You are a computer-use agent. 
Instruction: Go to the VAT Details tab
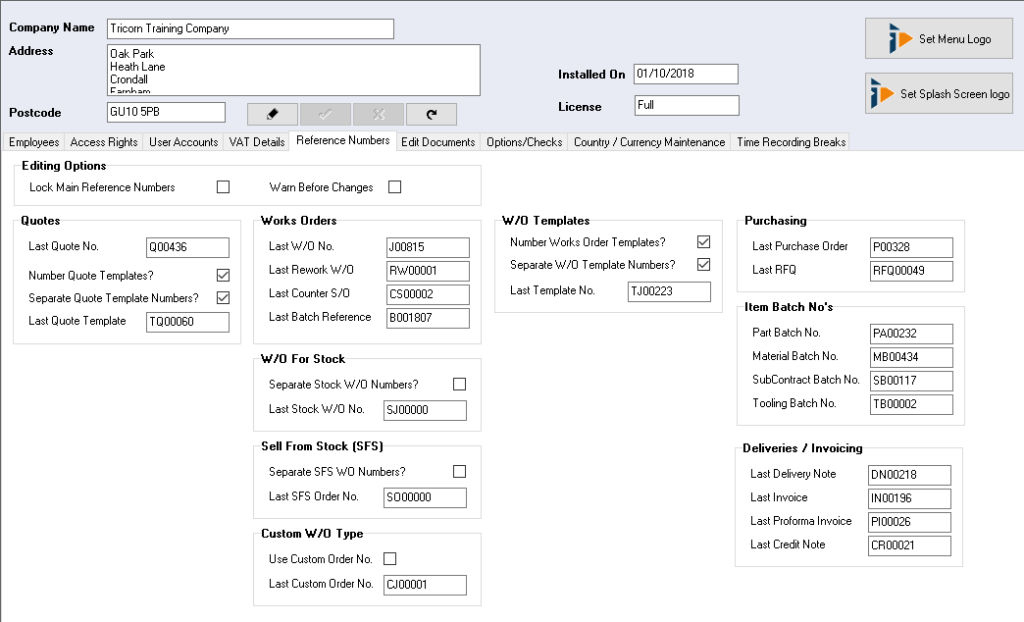click(256, 142)
